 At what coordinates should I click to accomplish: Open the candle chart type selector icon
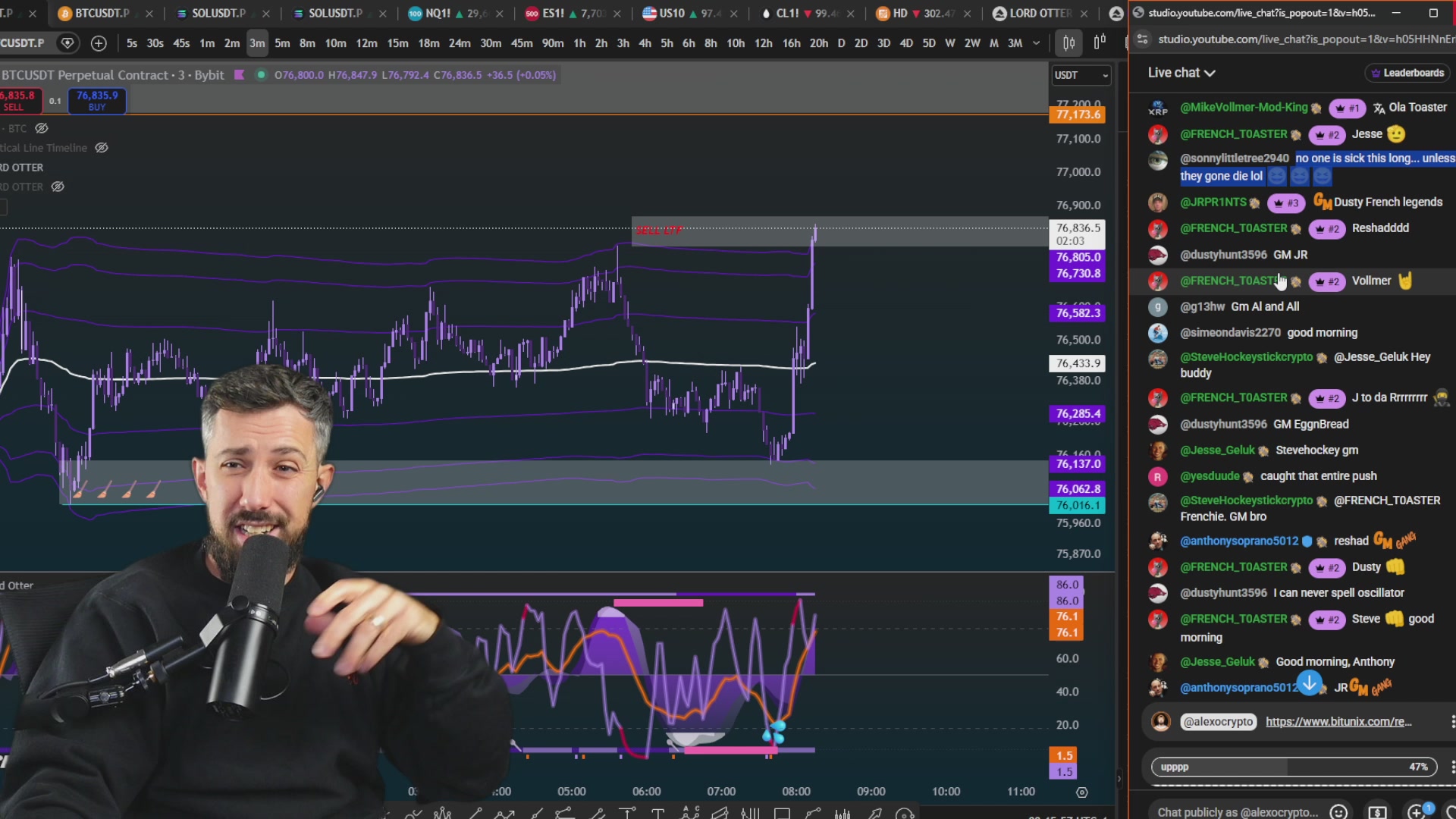[x=1068, y=43]
